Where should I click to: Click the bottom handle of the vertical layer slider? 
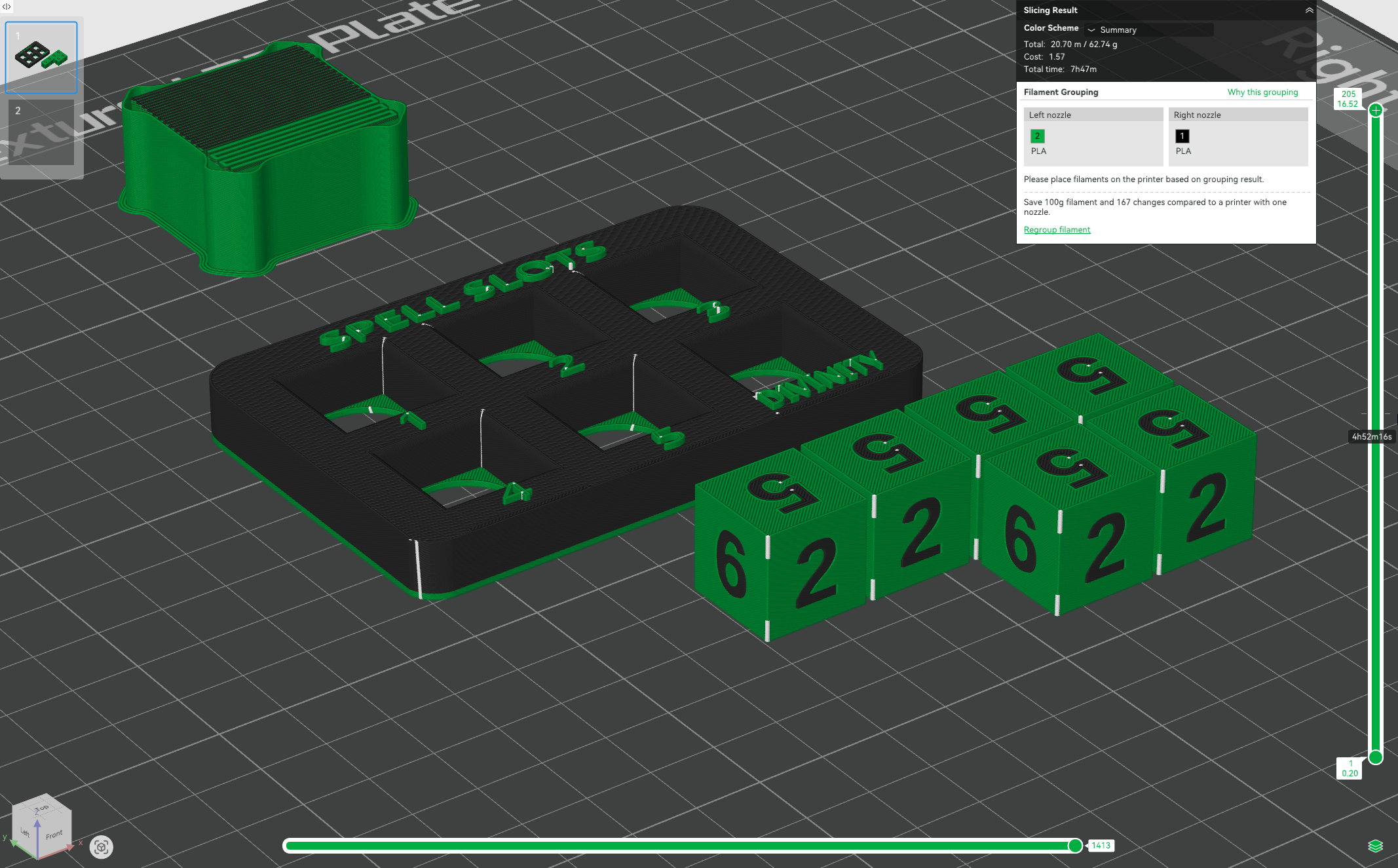1376,757
